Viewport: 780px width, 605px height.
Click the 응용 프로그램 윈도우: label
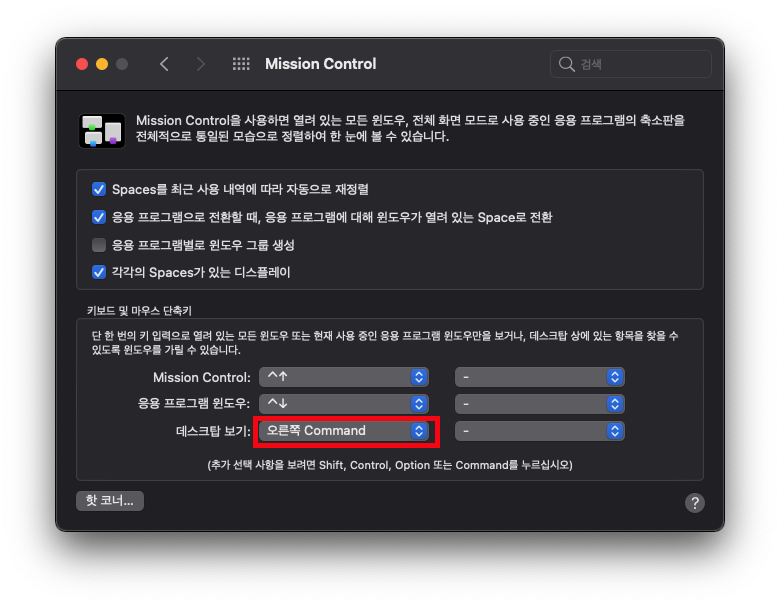pyautogui.click(x=194, y=403)
